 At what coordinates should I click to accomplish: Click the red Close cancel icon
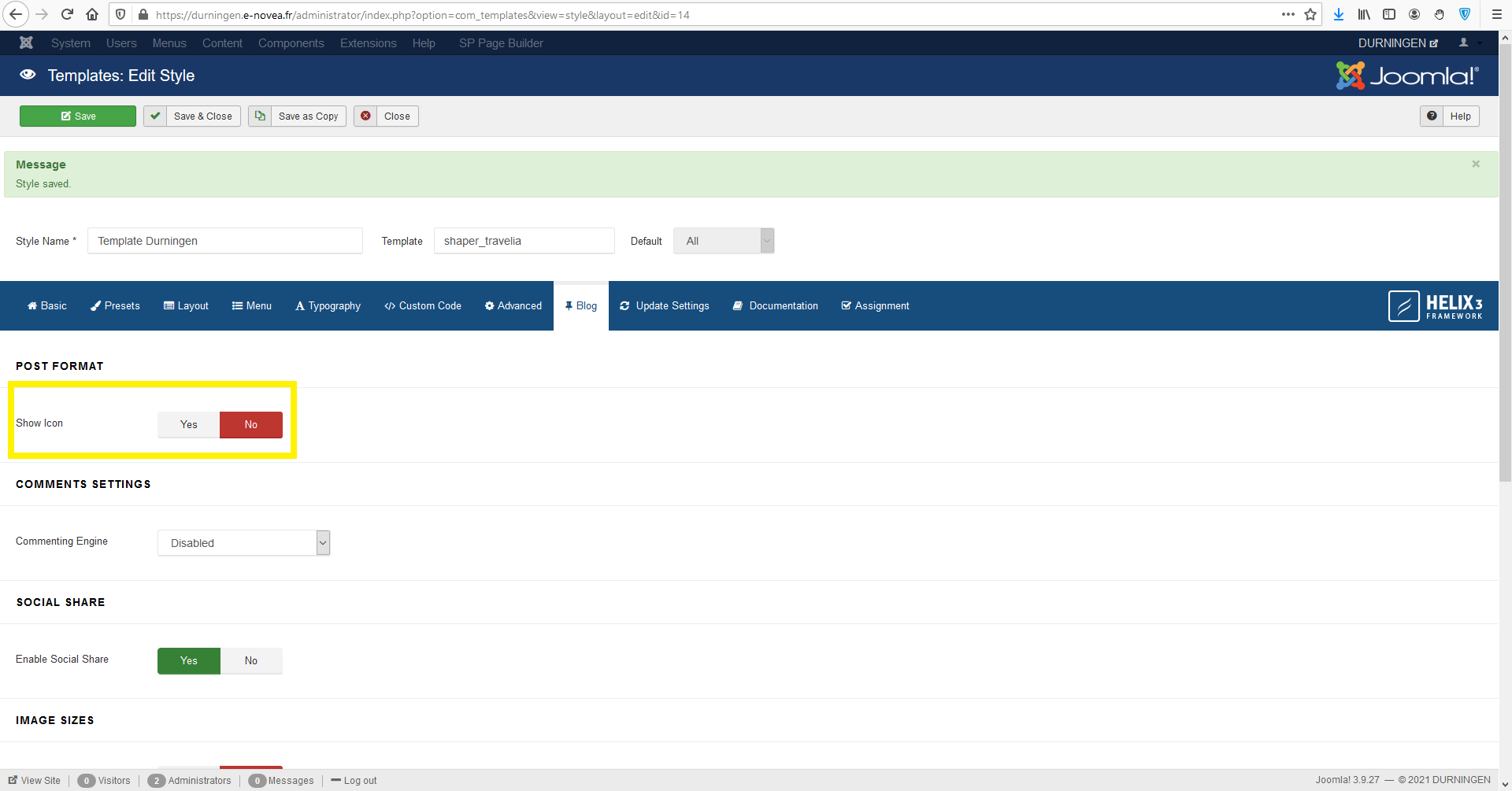365,116
